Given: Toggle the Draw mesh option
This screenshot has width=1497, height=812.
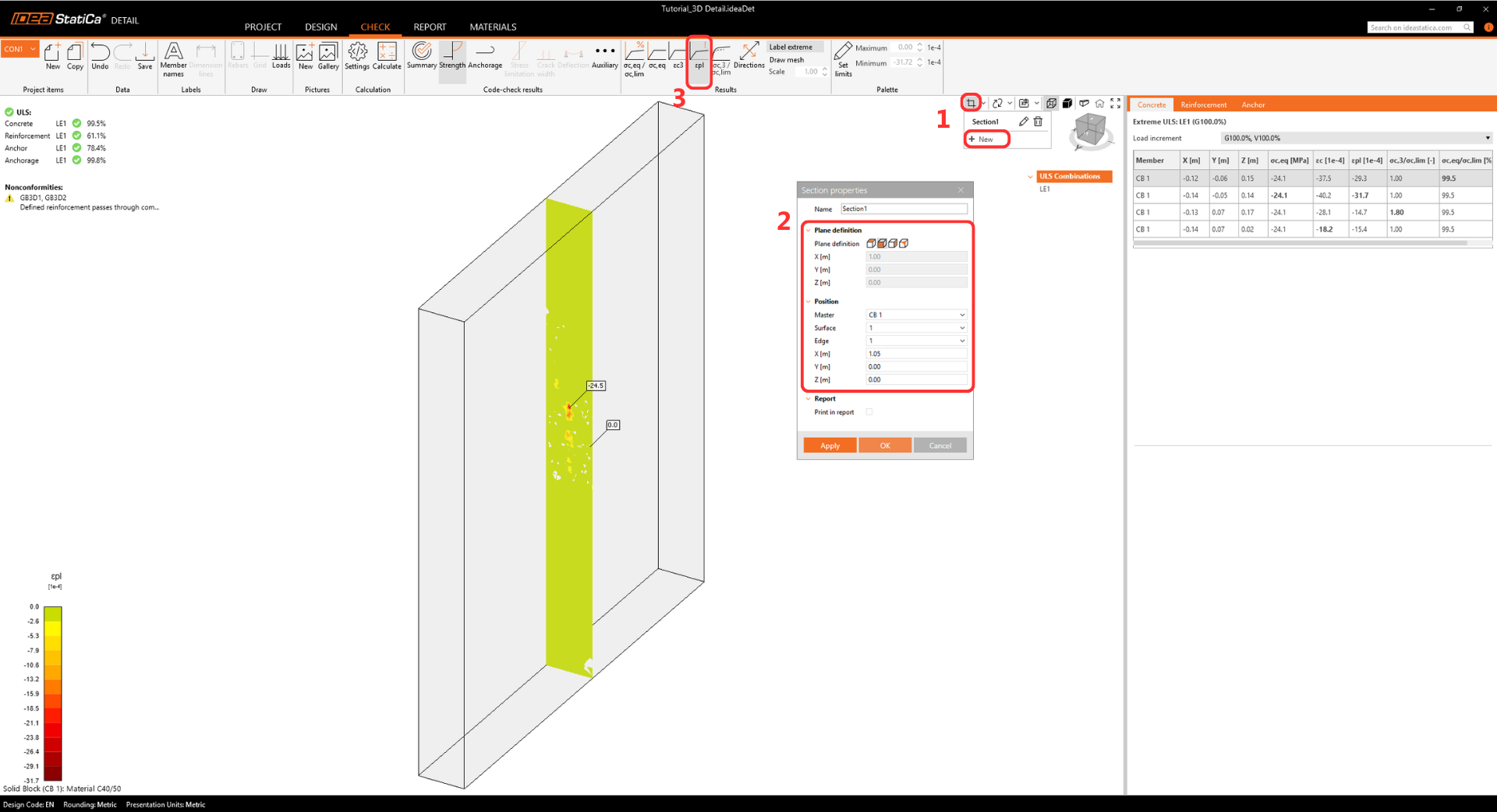Looking at the screenshot, I should (x=786, y=60).
